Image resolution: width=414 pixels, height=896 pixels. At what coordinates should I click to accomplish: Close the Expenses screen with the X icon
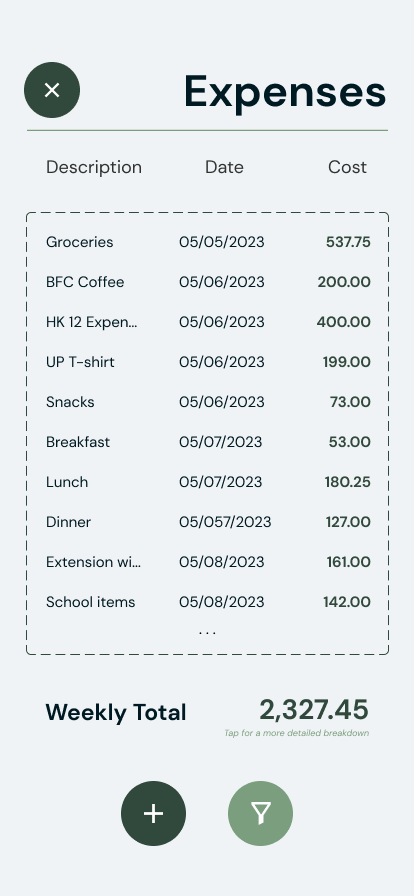point(52,90)
